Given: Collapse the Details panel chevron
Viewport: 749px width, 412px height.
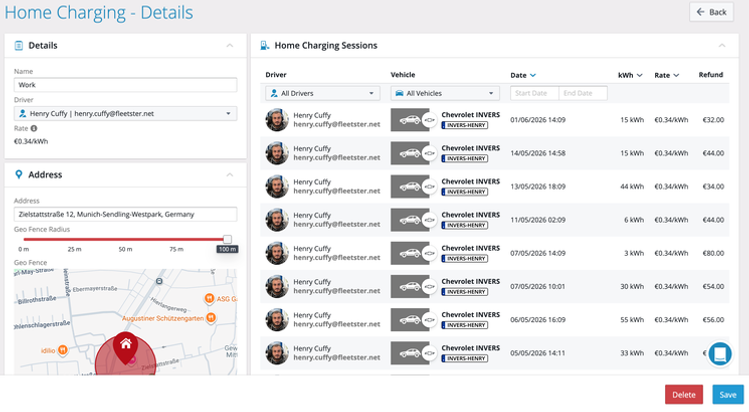Looking at the screenshot, I should (x=230, y=45).
